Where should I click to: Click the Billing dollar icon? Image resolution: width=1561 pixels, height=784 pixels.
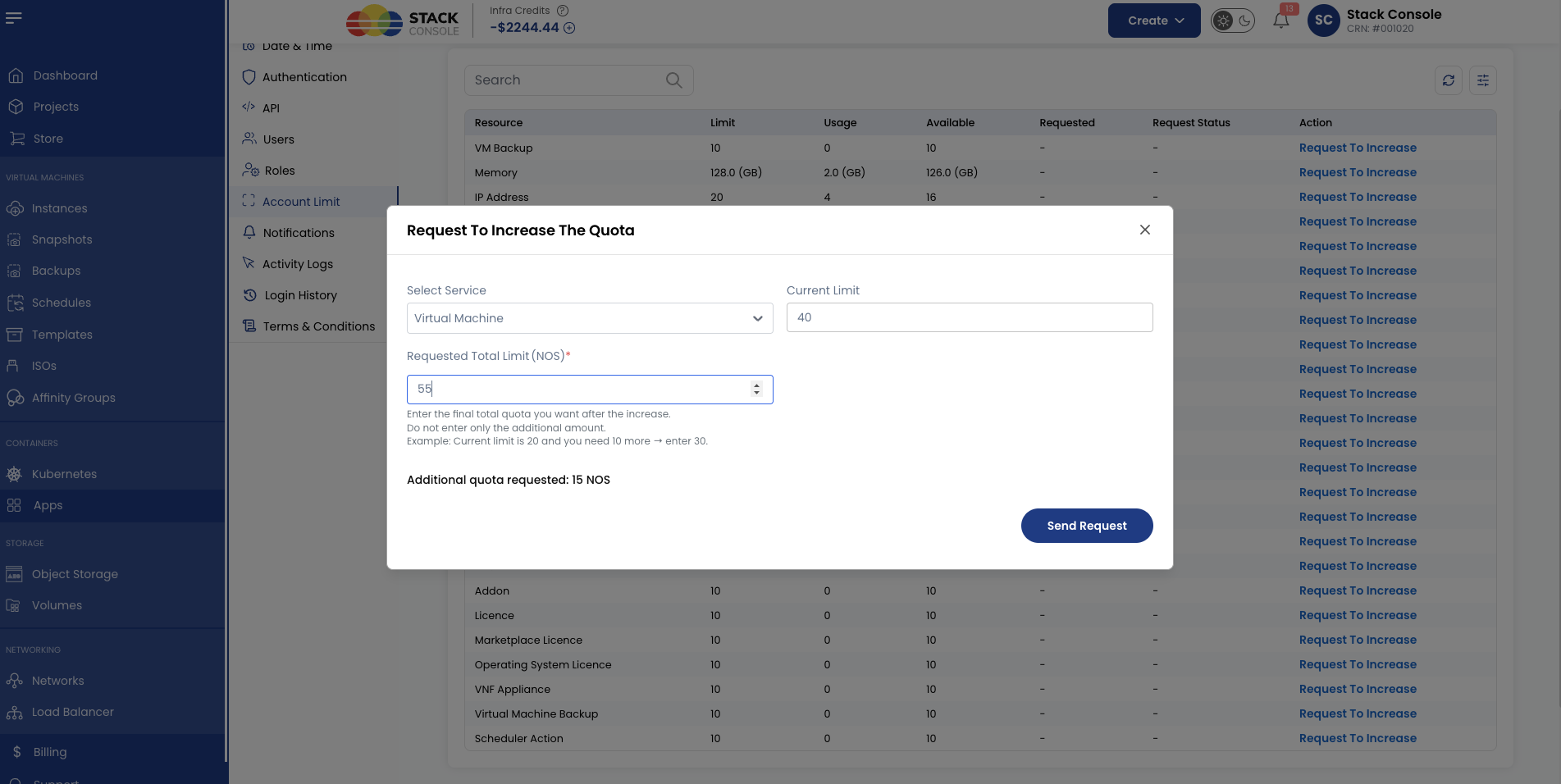tap(16, 752)
